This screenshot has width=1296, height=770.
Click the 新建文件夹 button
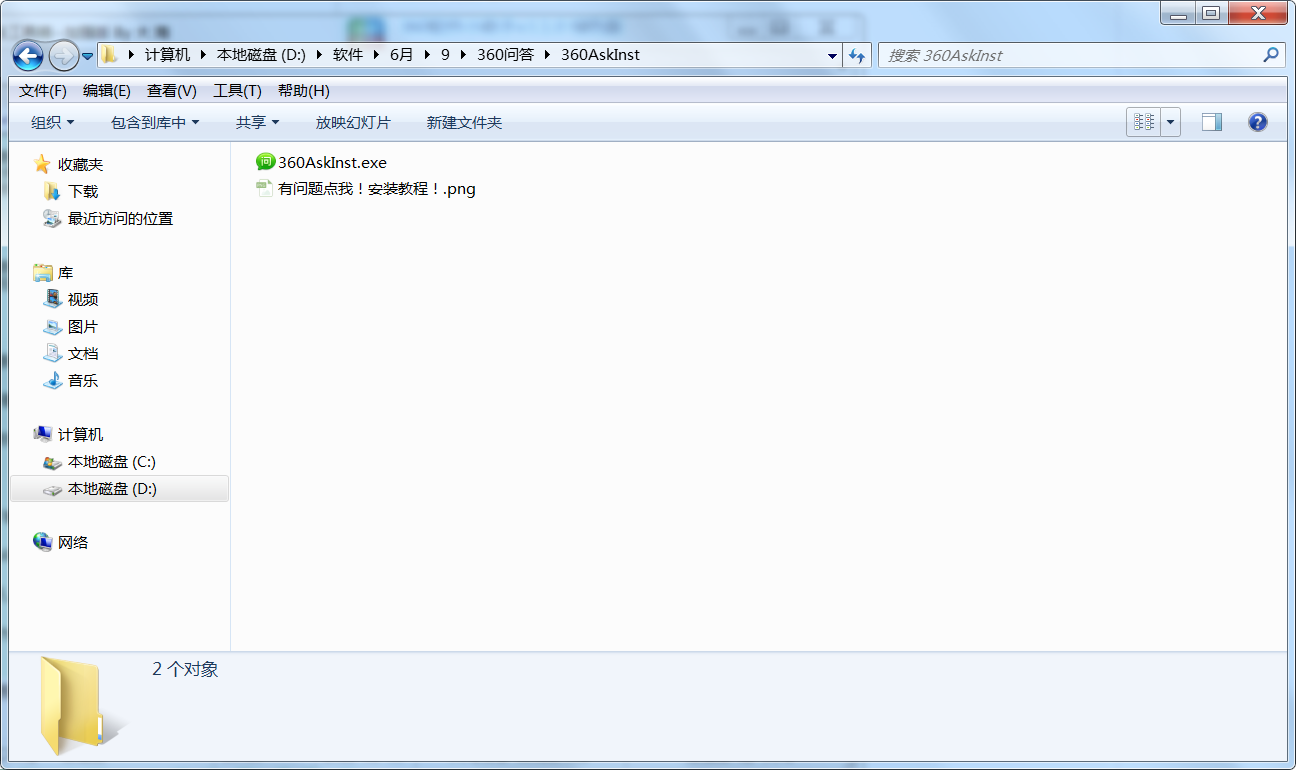click(x=464, y=122)
